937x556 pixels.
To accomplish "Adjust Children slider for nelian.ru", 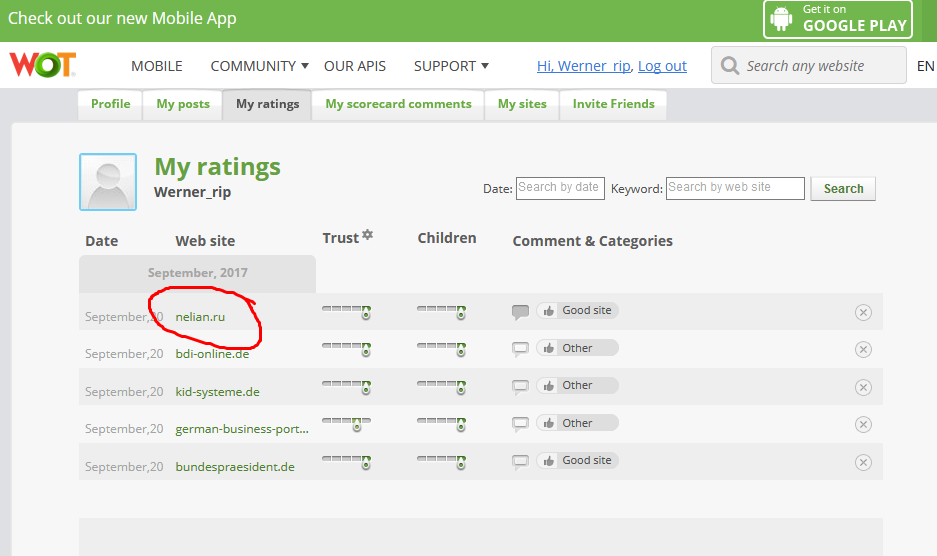I will tap(442, 311).
